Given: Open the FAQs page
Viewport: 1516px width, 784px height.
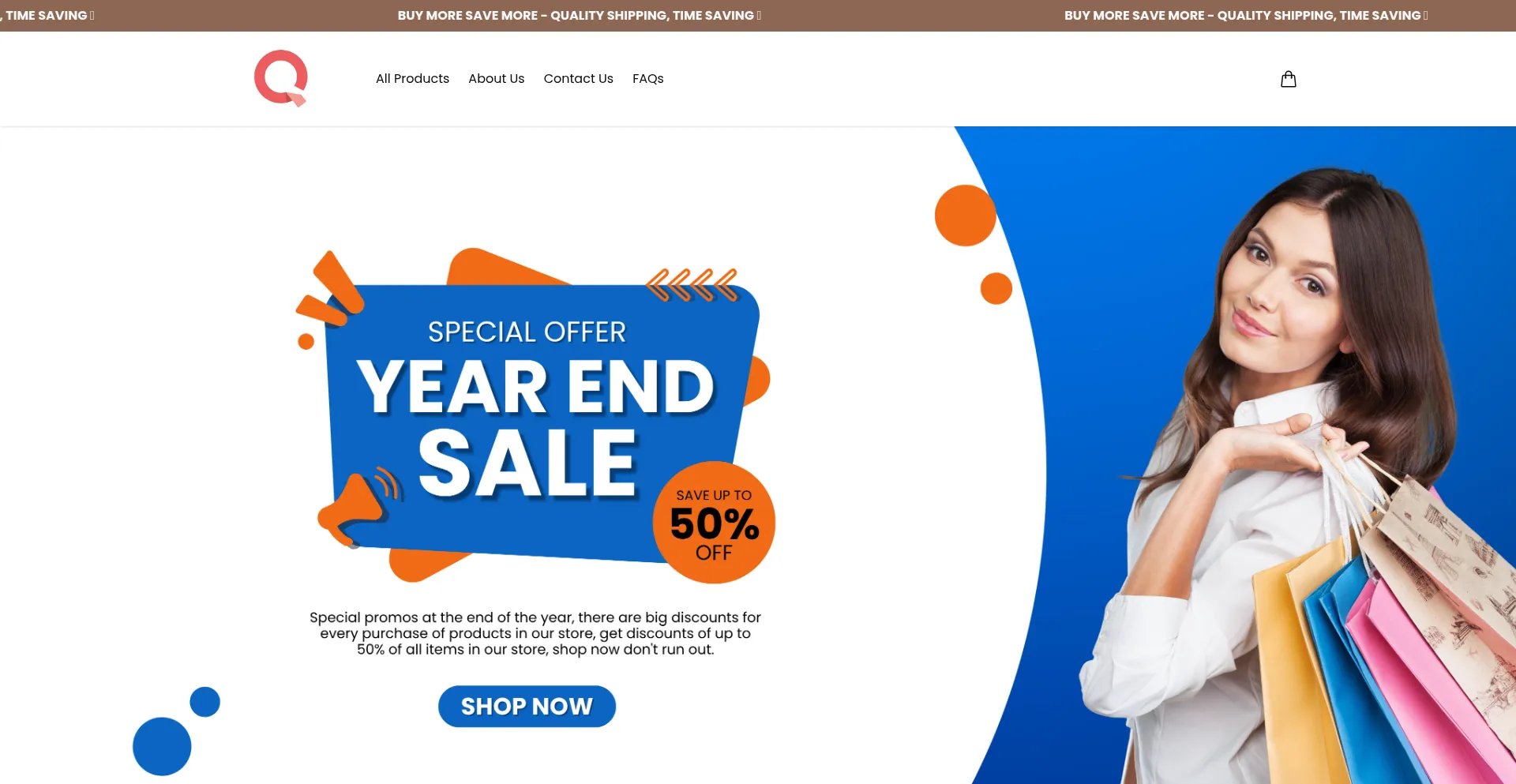Looking at the screenshot, I should pyautogui.click(x=647, y=78).
